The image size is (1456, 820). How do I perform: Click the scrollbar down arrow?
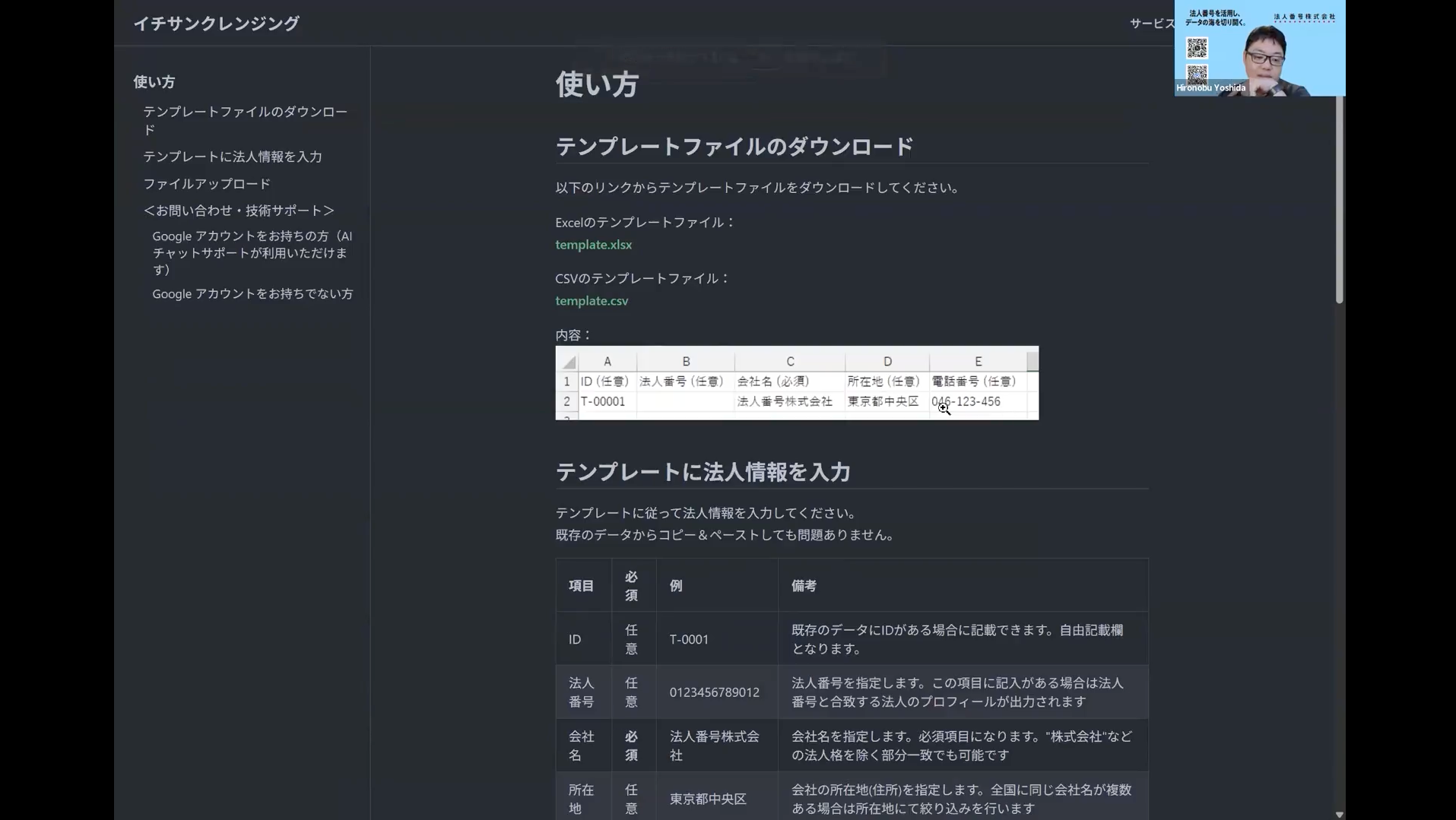coord(1339,814)
